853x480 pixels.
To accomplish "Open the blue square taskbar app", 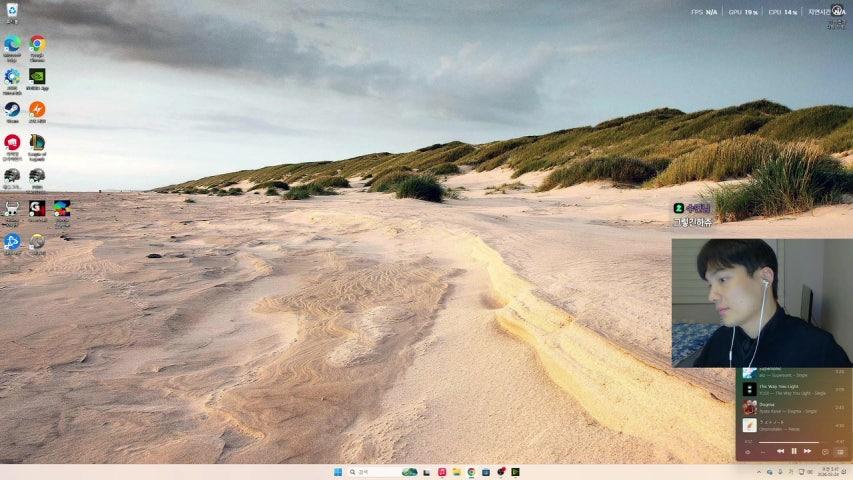I will tap(486, 472).
